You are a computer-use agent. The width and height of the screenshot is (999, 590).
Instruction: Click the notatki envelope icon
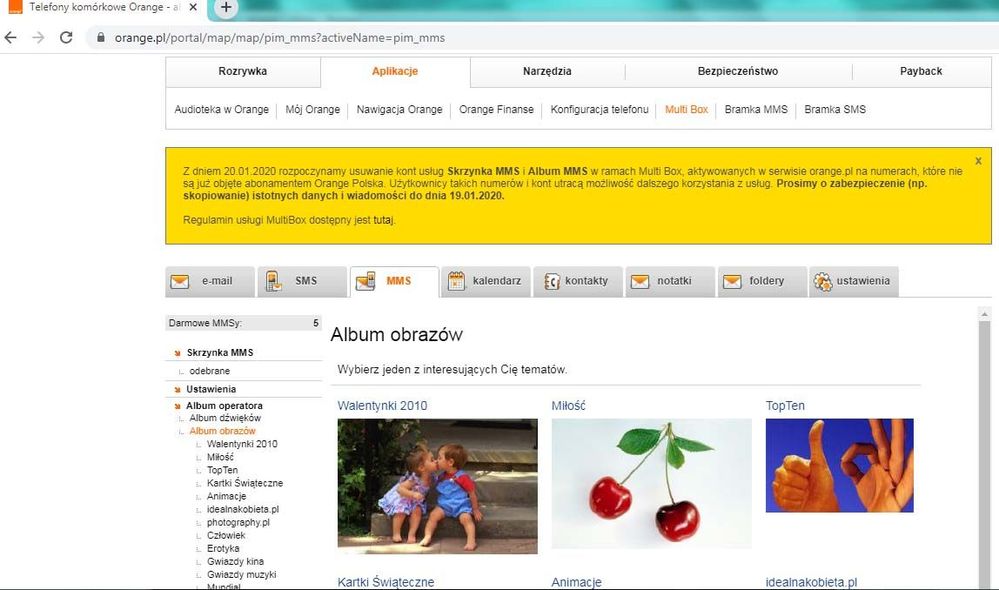point(640,281)
